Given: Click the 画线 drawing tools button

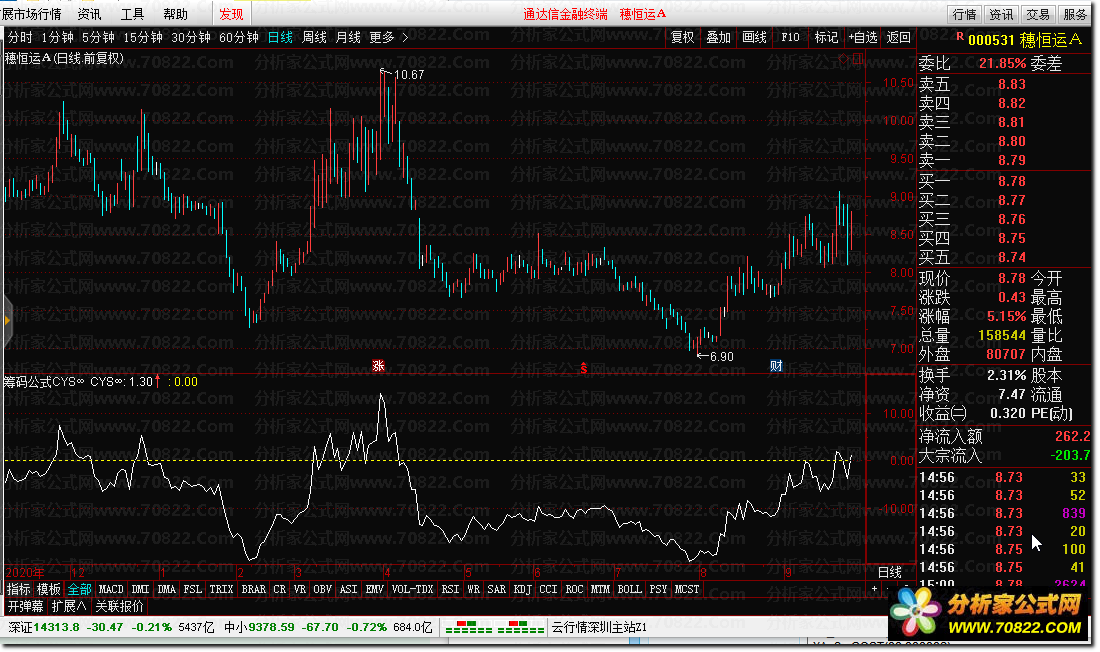Looking at the screenshot, I should 755,37.
